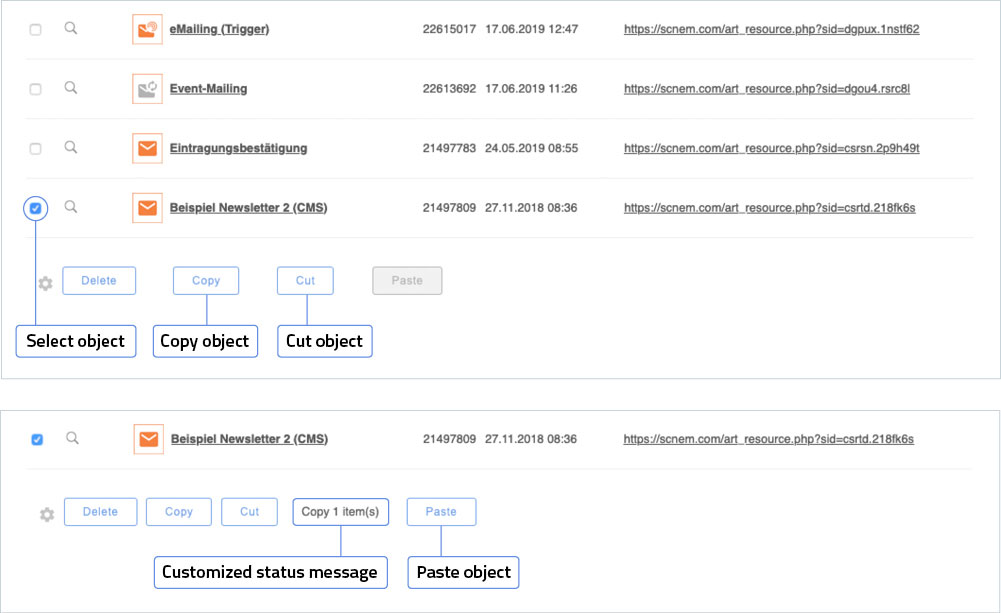Open the gear settings icon in lower panel
This screenshot has height=613, width=1001.
(46, 514)
